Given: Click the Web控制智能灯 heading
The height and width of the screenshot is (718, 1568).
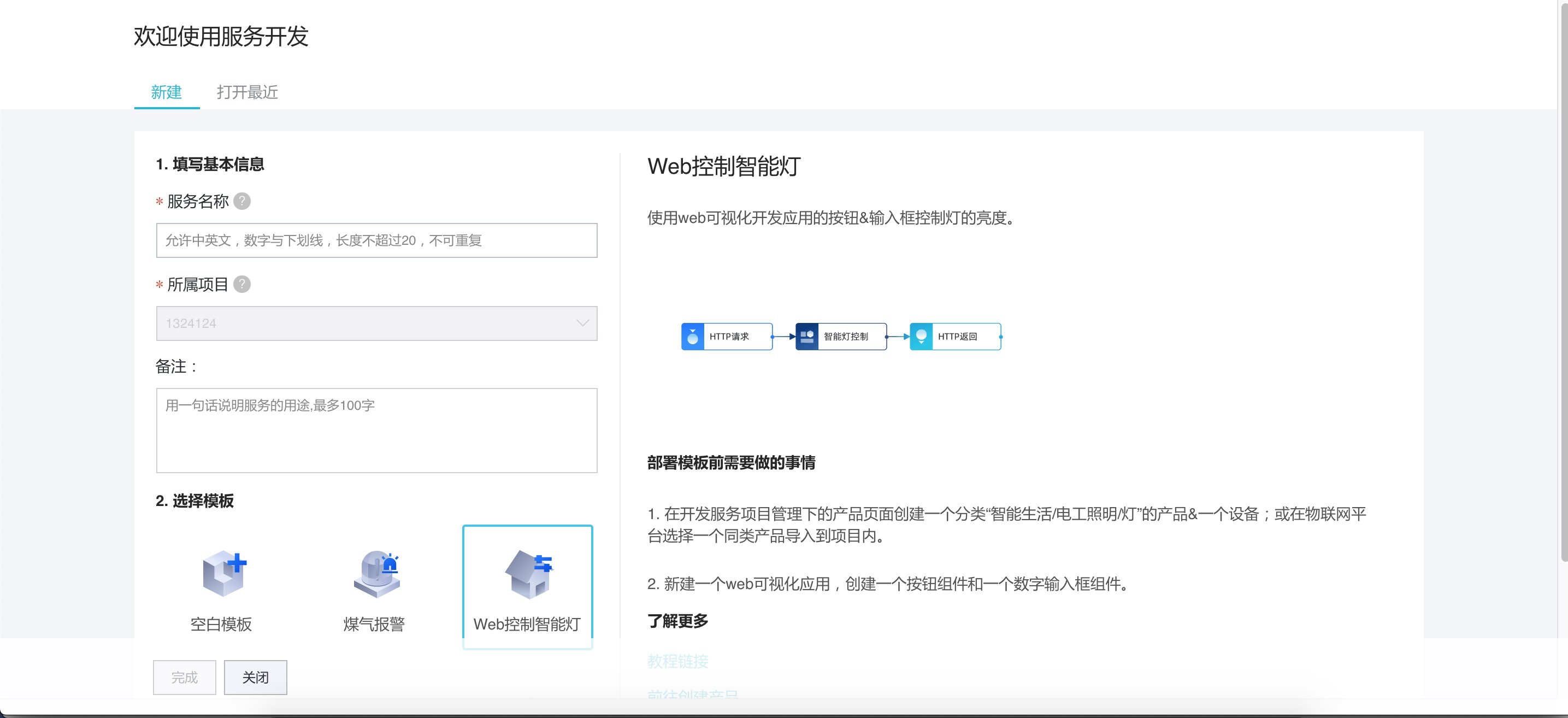Looking at the screenshot, I should click(724, 166).
